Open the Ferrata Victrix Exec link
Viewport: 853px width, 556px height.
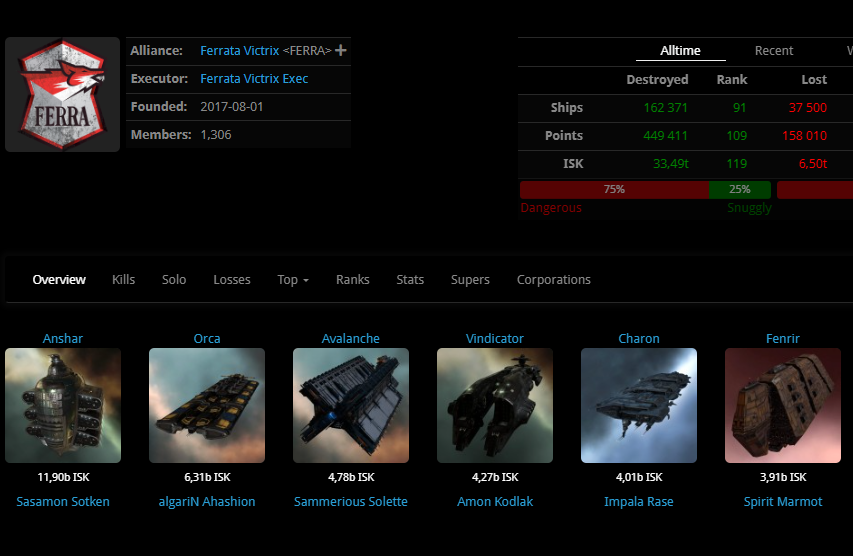point(254,79)
